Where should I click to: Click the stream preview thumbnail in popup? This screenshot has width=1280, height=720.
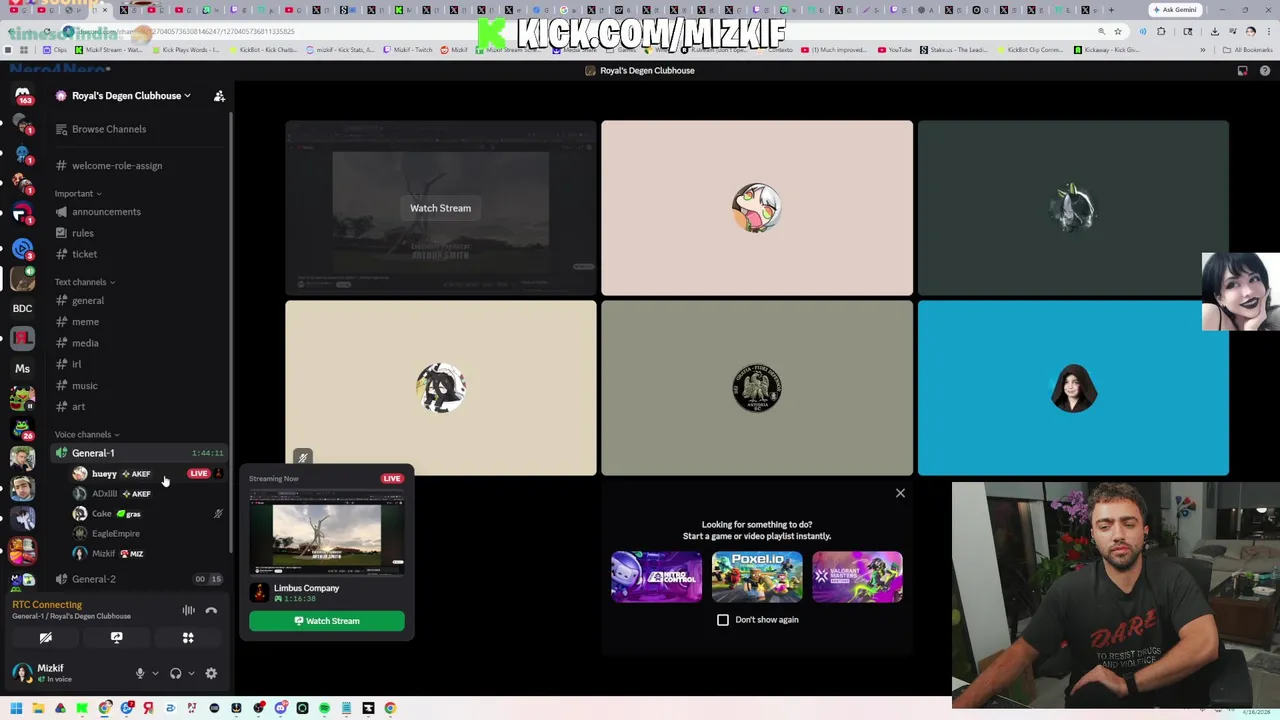click(x=327, y=534)
